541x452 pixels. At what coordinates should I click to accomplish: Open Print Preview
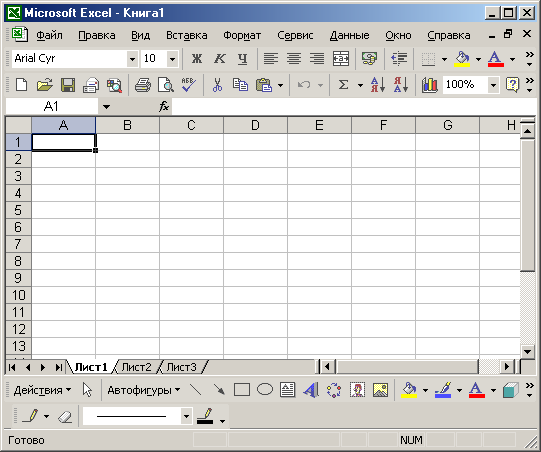166,85
